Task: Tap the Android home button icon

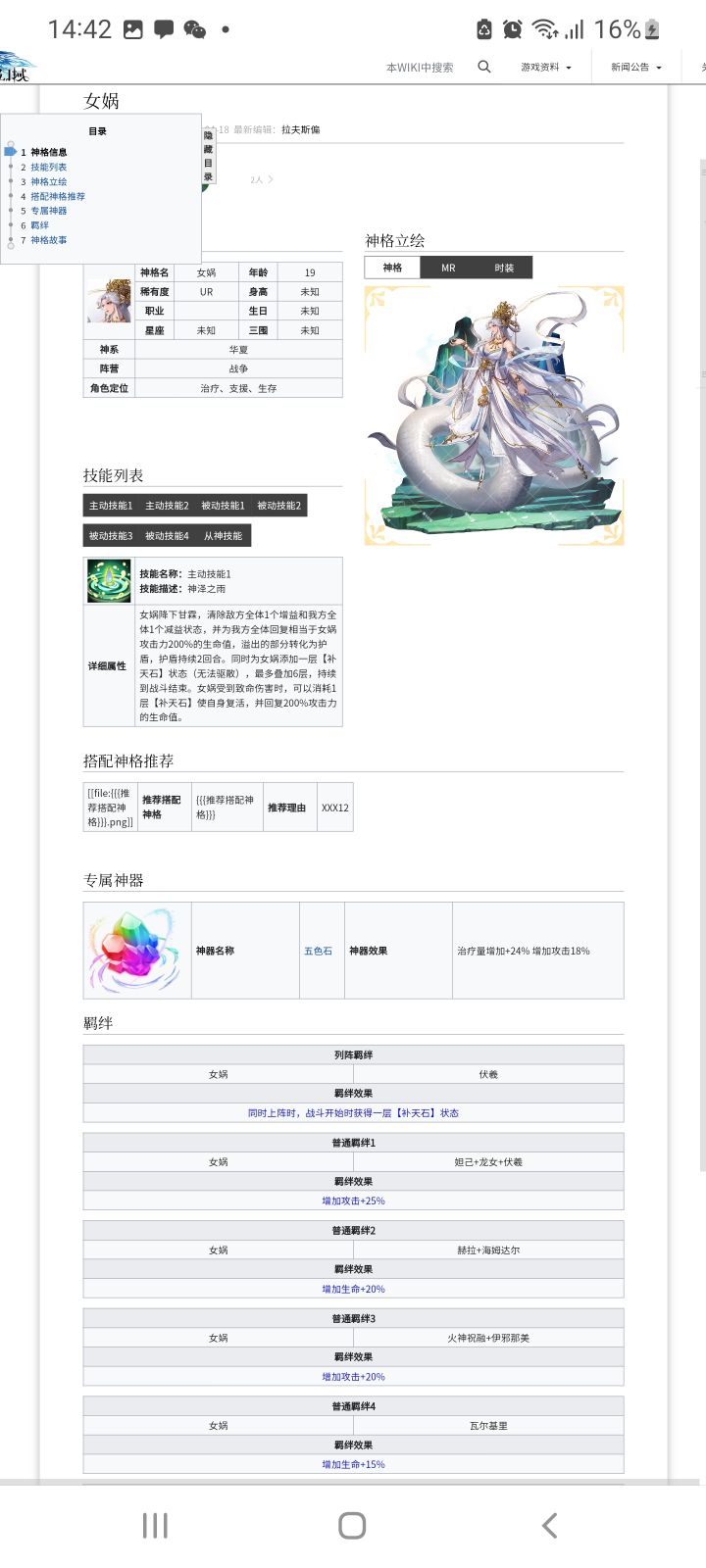Action: 352,1525
